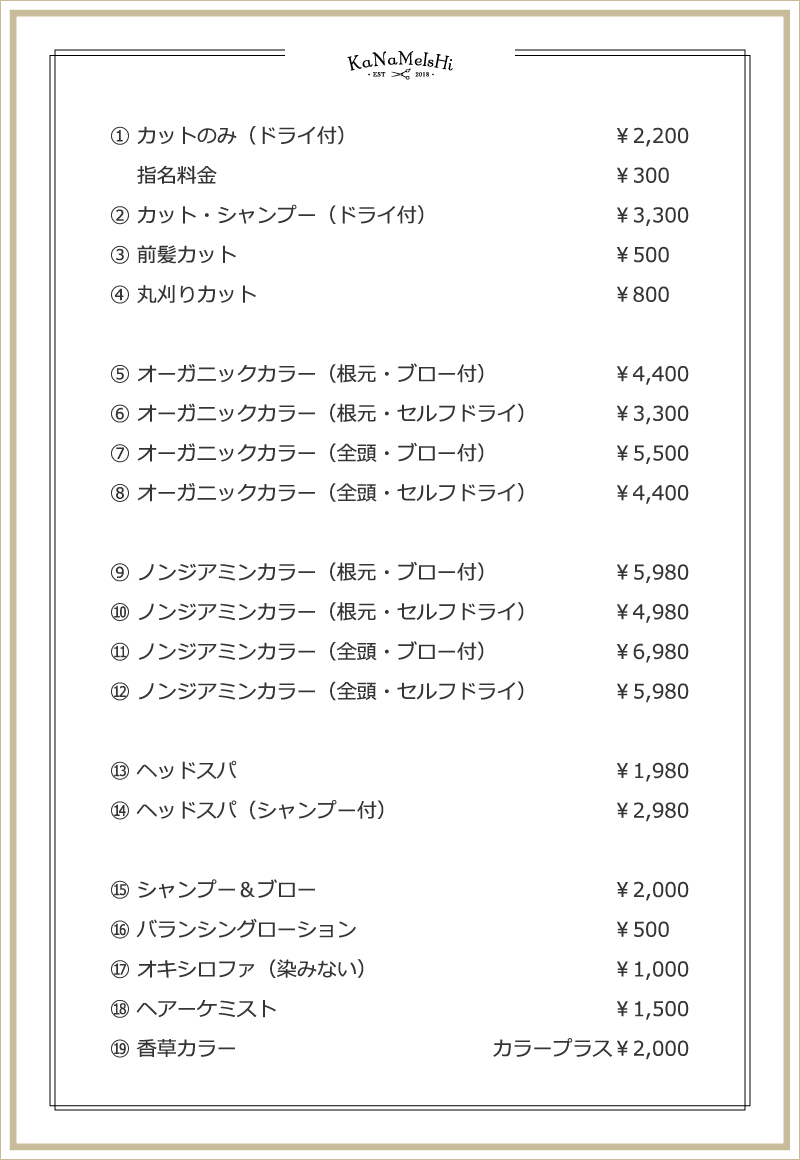Screen dimensions: 800x1160
Task: Select the circled number ⑬ marker
Action: (x=119, y=771)
